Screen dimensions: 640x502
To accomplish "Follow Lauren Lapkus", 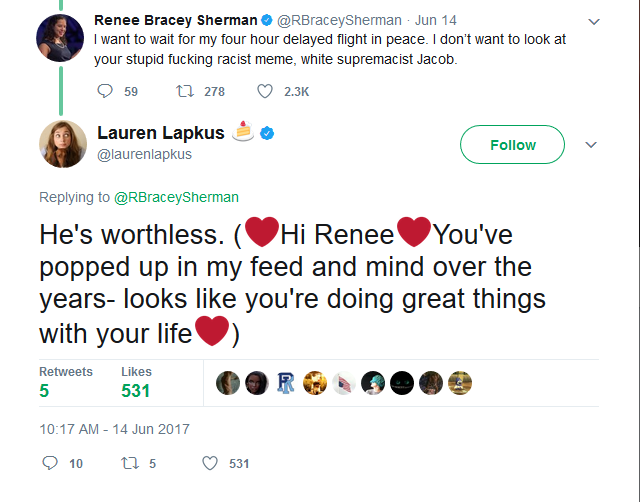I will (x=512, y=144).
